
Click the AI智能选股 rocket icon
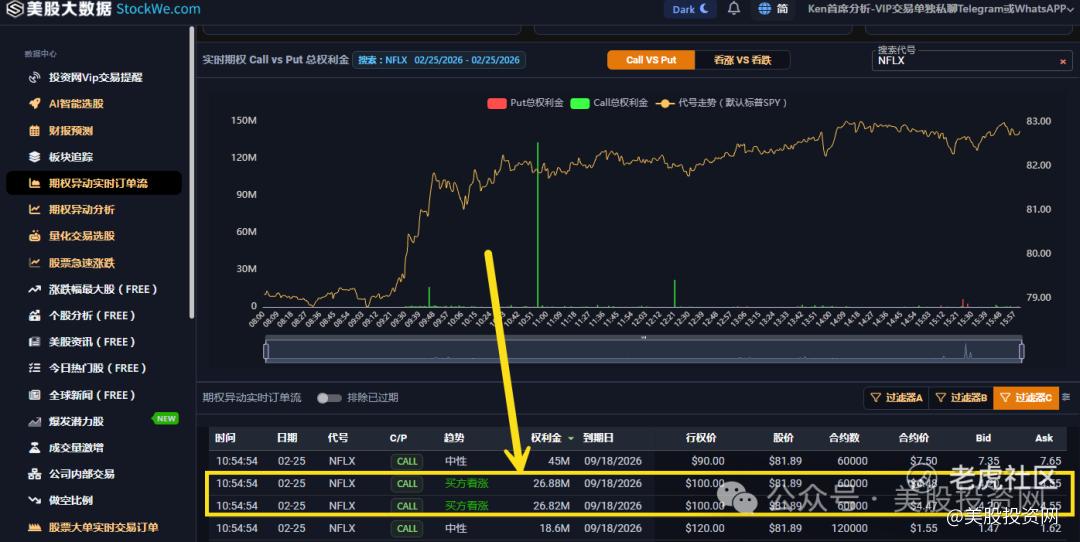pos(34,104)
